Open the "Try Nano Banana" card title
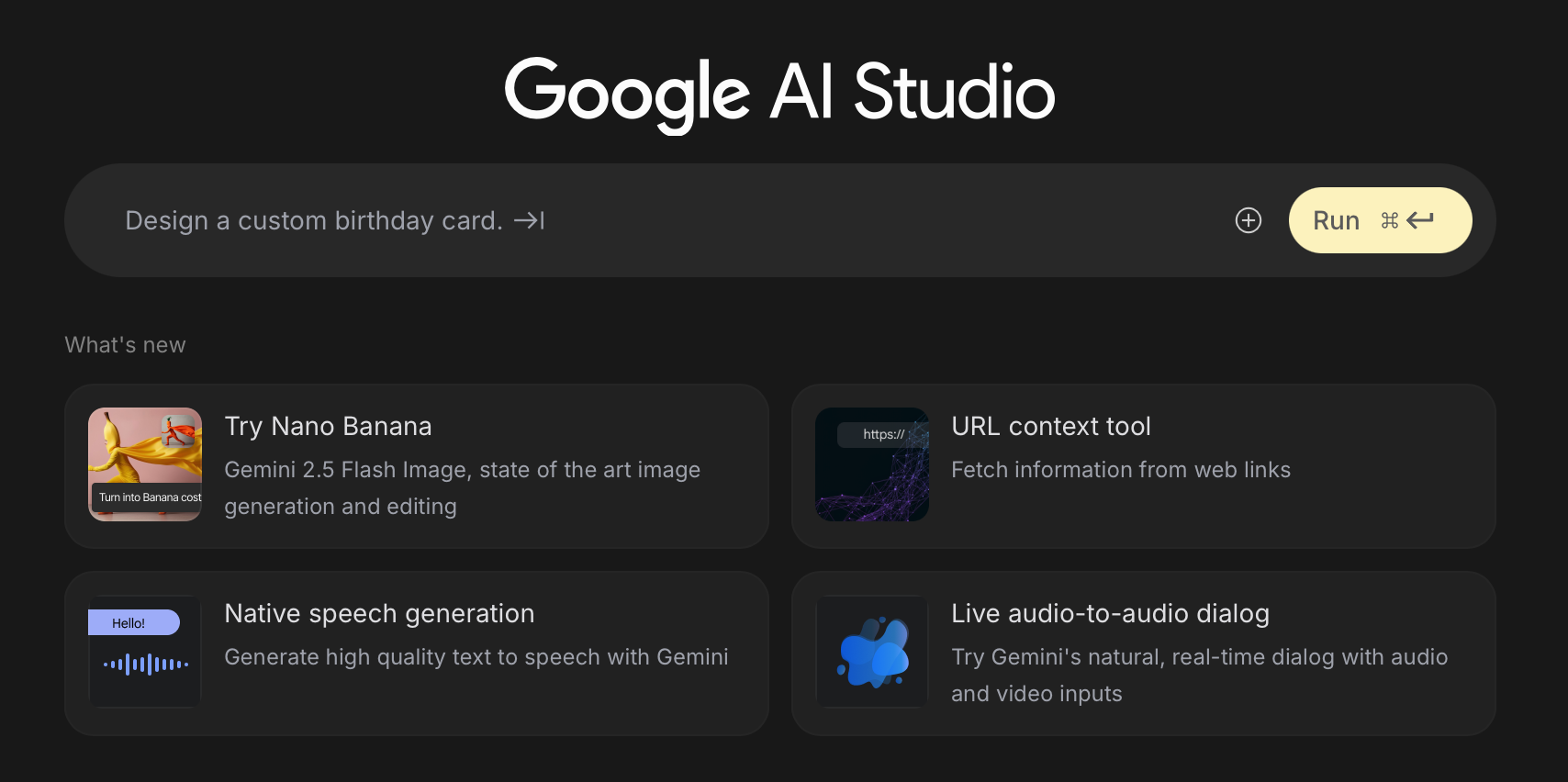 pyautogui.click(x=328, y=426)
